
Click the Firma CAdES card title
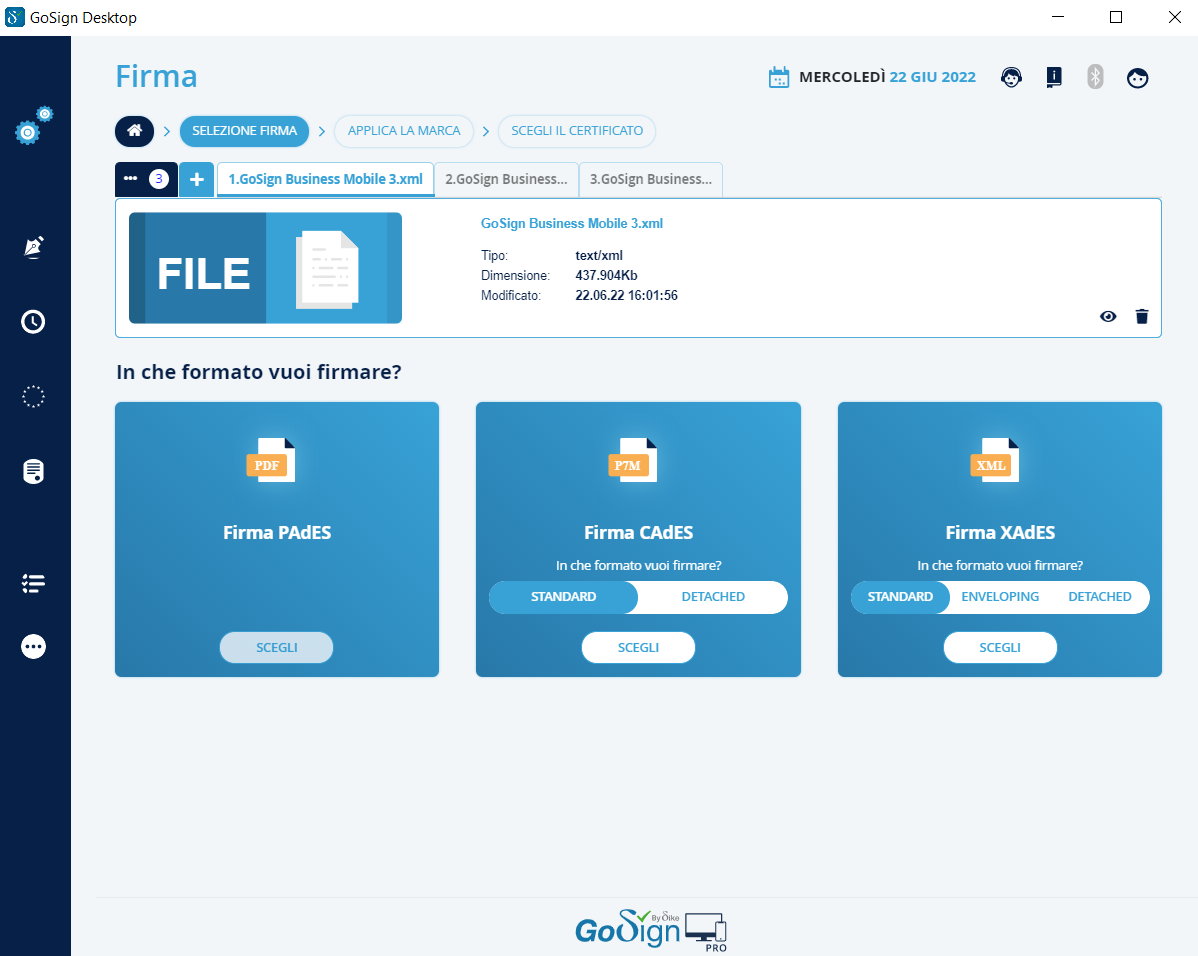(638, 533)
